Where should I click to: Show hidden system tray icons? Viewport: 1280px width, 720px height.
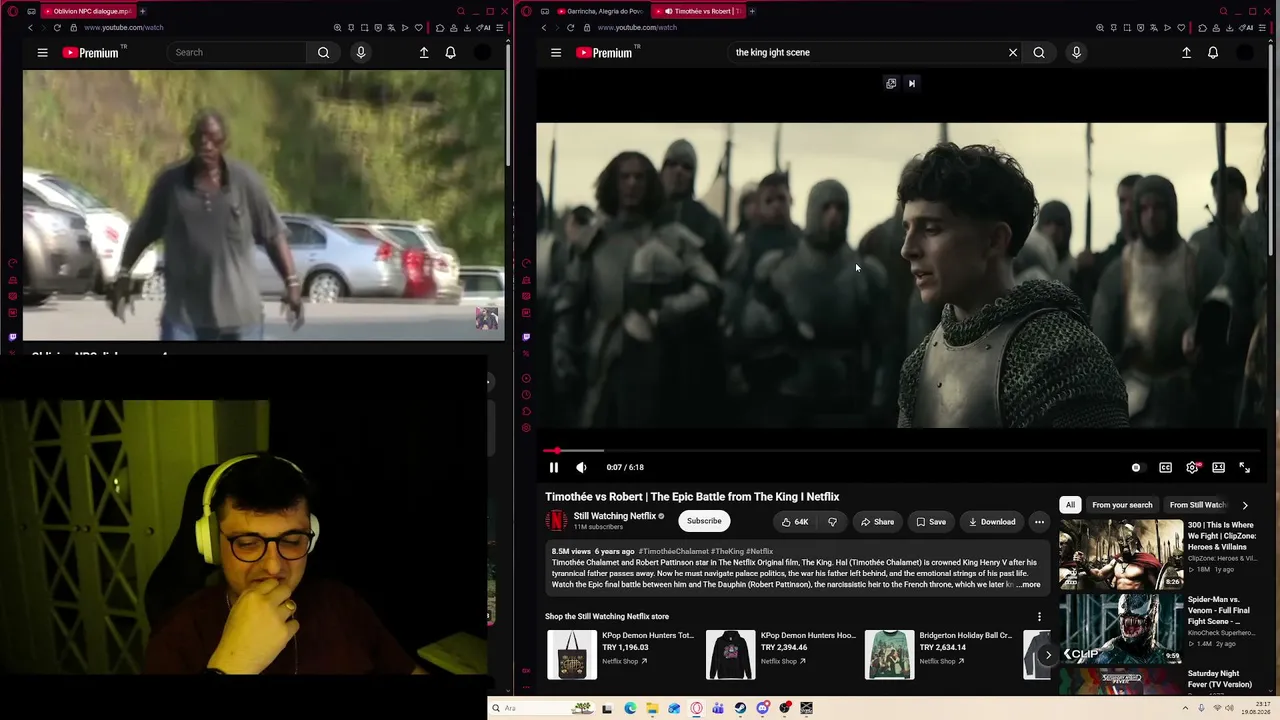(x=1185, y=708)
